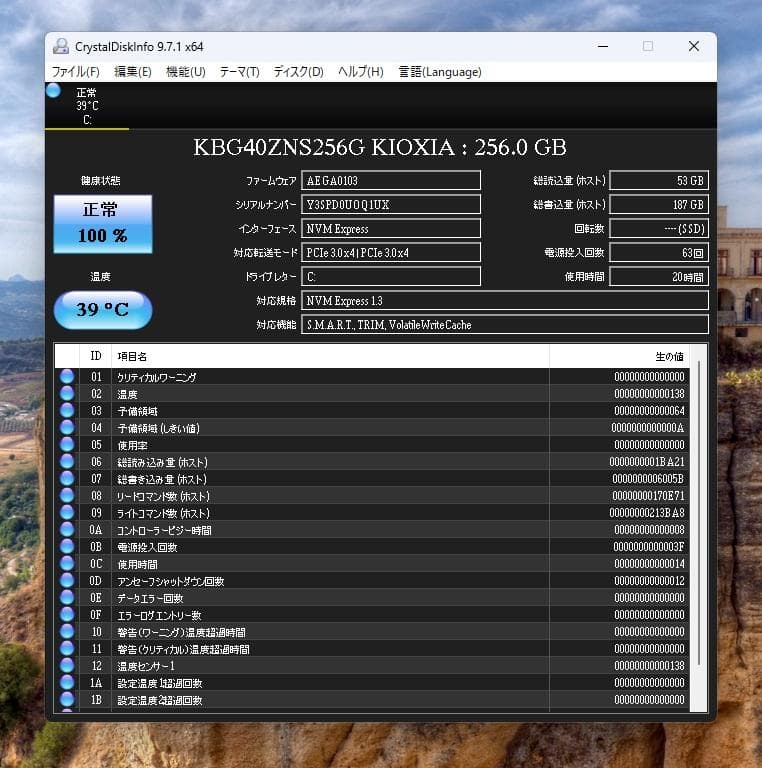Click raw value 0000000006005B
This screenshot has width=762, height=768.
[648, 479]
